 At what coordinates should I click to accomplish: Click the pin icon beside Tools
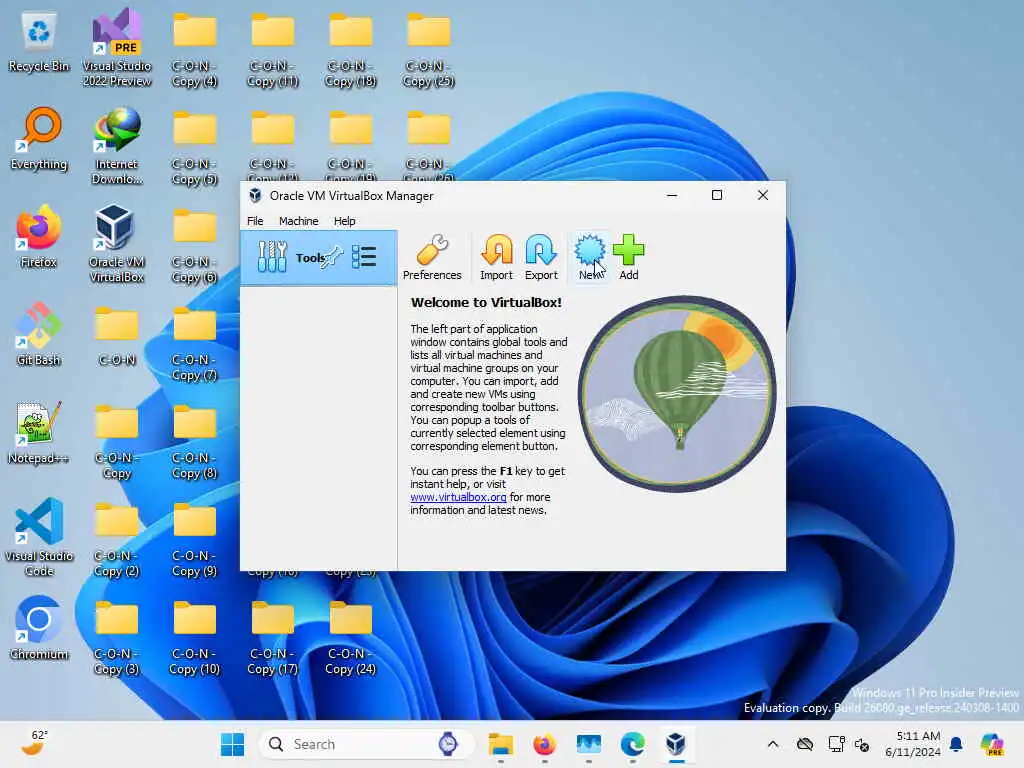click(332, 256)
